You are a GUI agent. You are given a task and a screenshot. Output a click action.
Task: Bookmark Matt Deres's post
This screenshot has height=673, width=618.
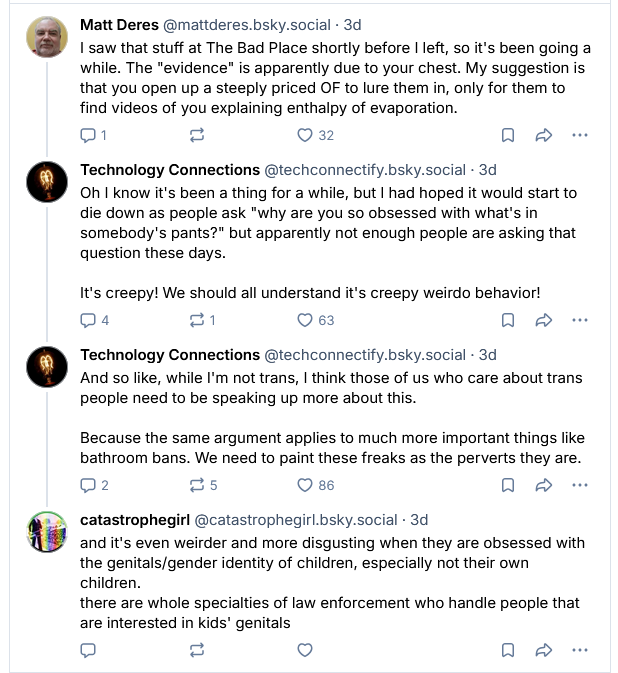508,135
